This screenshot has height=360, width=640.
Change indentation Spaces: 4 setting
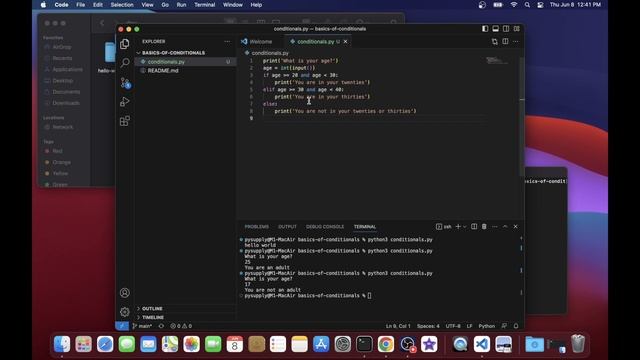pyautogui.click(x=428, y=326)
